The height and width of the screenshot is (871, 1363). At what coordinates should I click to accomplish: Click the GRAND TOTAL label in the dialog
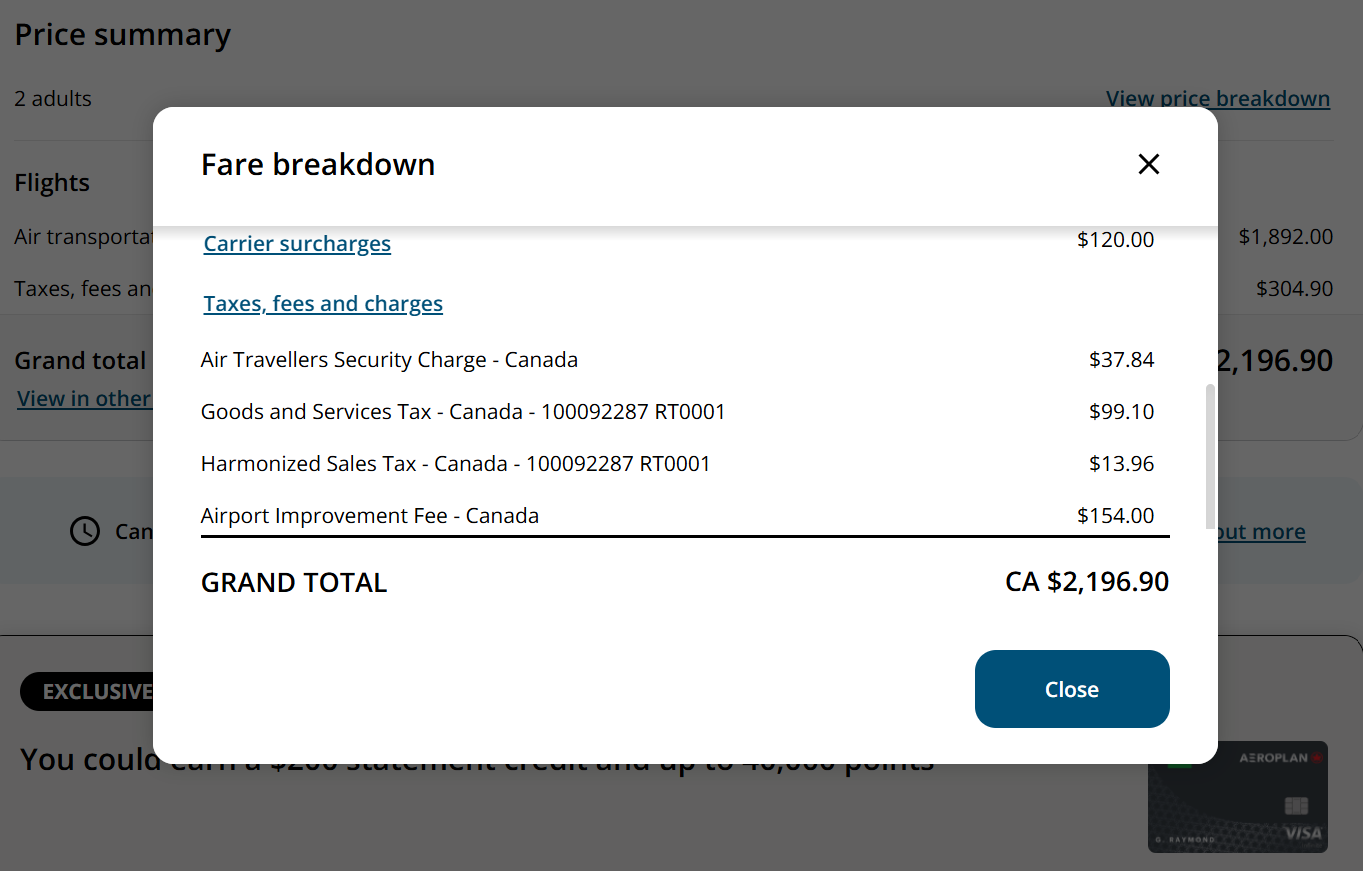click(x=293, y=583)
